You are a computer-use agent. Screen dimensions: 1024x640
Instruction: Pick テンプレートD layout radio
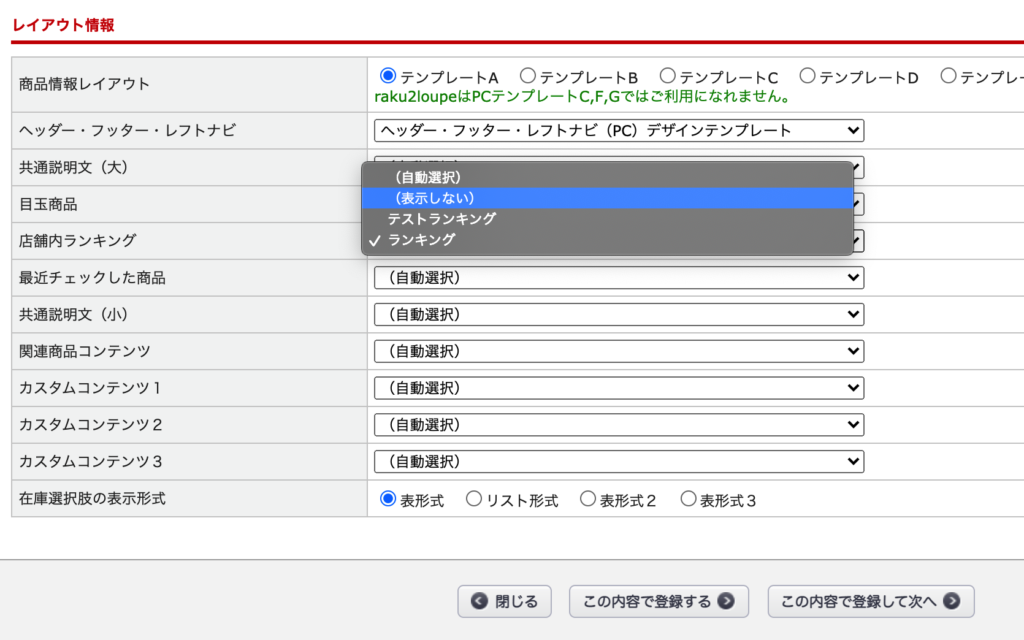click(807, 76)
